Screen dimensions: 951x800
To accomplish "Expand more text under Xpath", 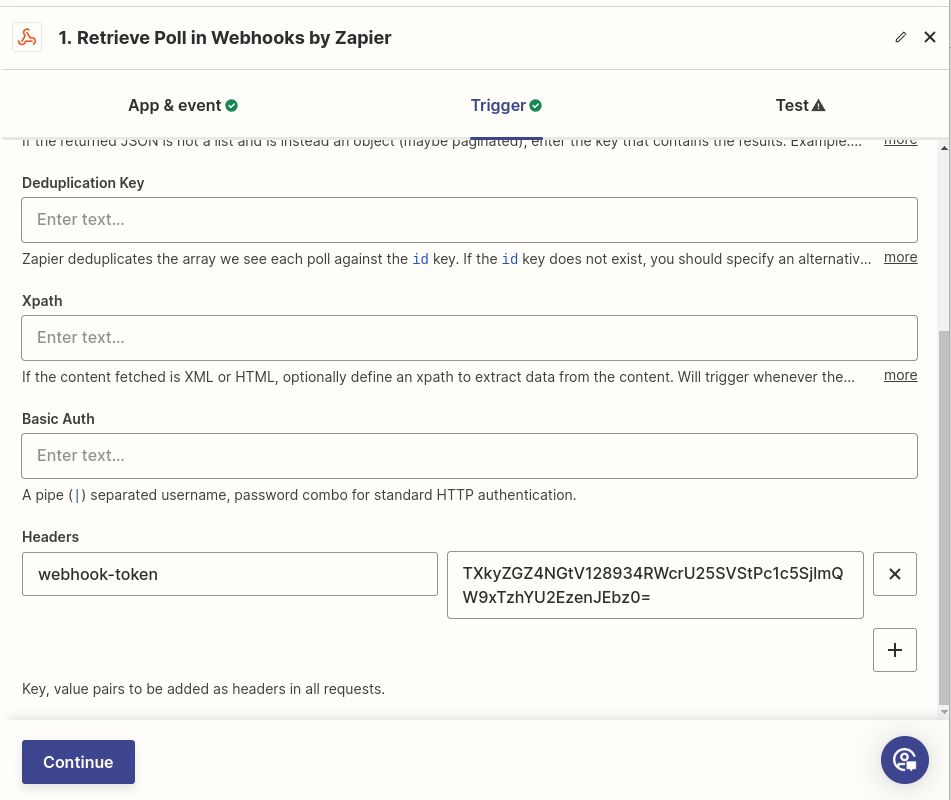I will point(900,376).
